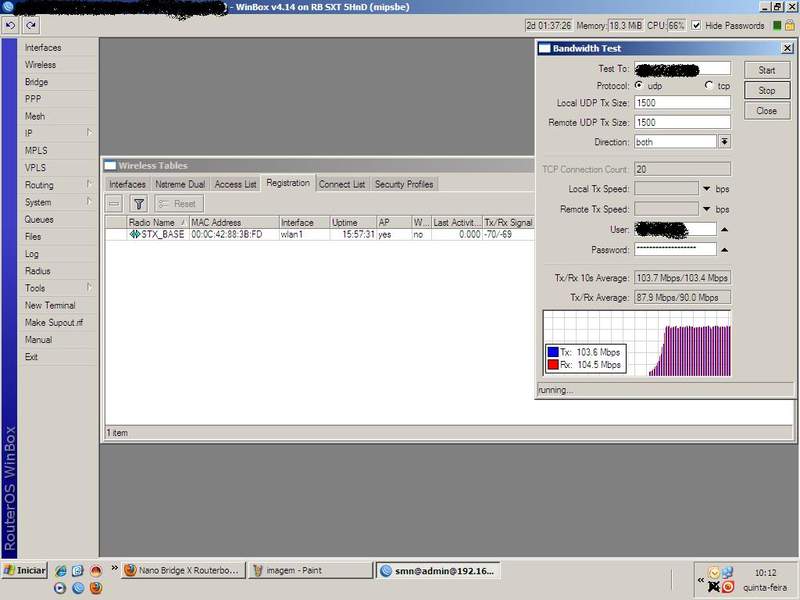Expand the Routing submenu
The width and height of the screenshot is (800, 600).
[x=57, y=185]
